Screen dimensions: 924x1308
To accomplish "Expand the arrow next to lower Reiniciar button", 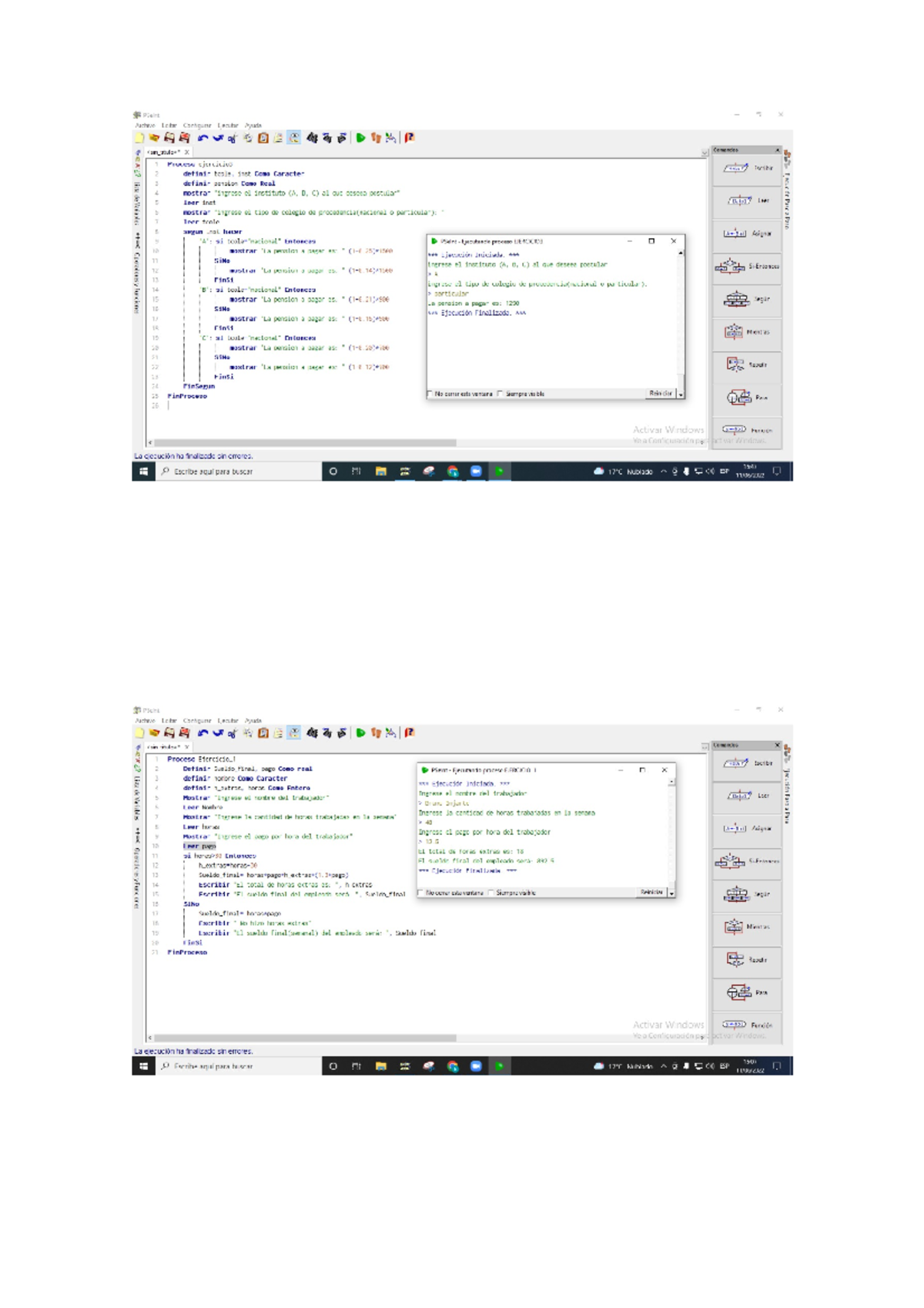I will (671, 893).
